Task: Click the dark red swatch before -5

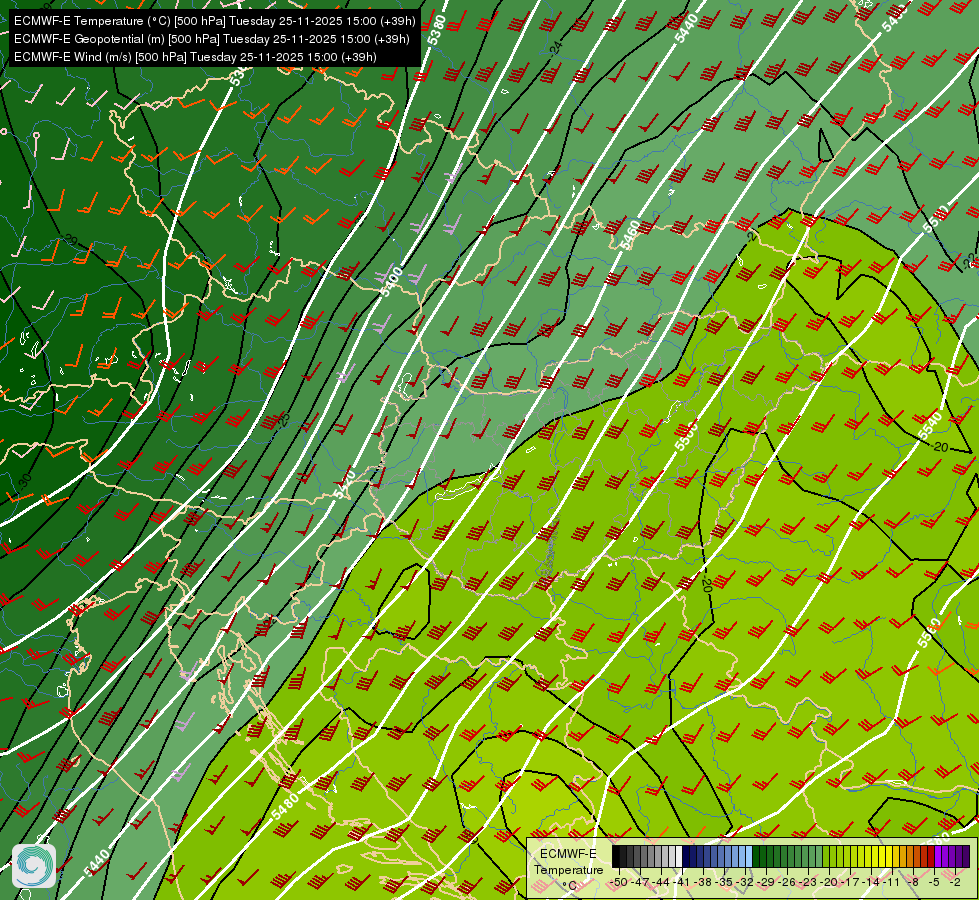Action: [931, 856]
